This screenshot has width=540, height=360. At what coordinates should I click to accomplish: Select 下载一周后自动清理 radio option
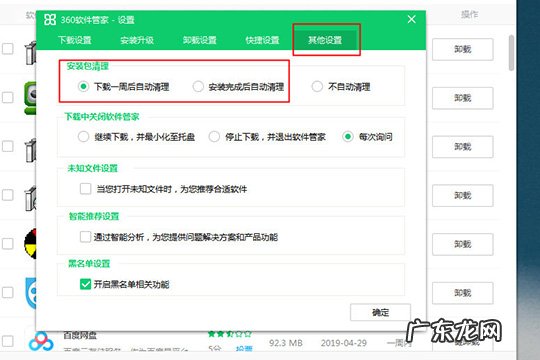(83, 86)
